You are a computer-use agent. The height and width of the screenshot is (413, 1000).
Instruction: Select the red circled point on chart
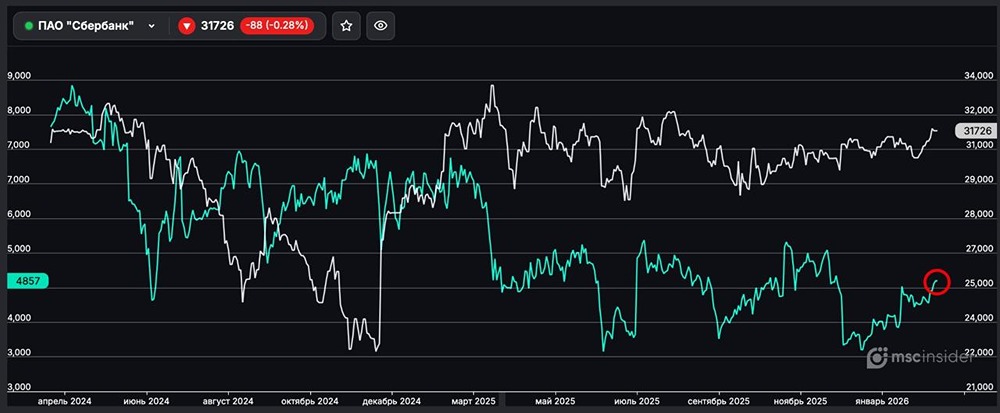point(937,283)
